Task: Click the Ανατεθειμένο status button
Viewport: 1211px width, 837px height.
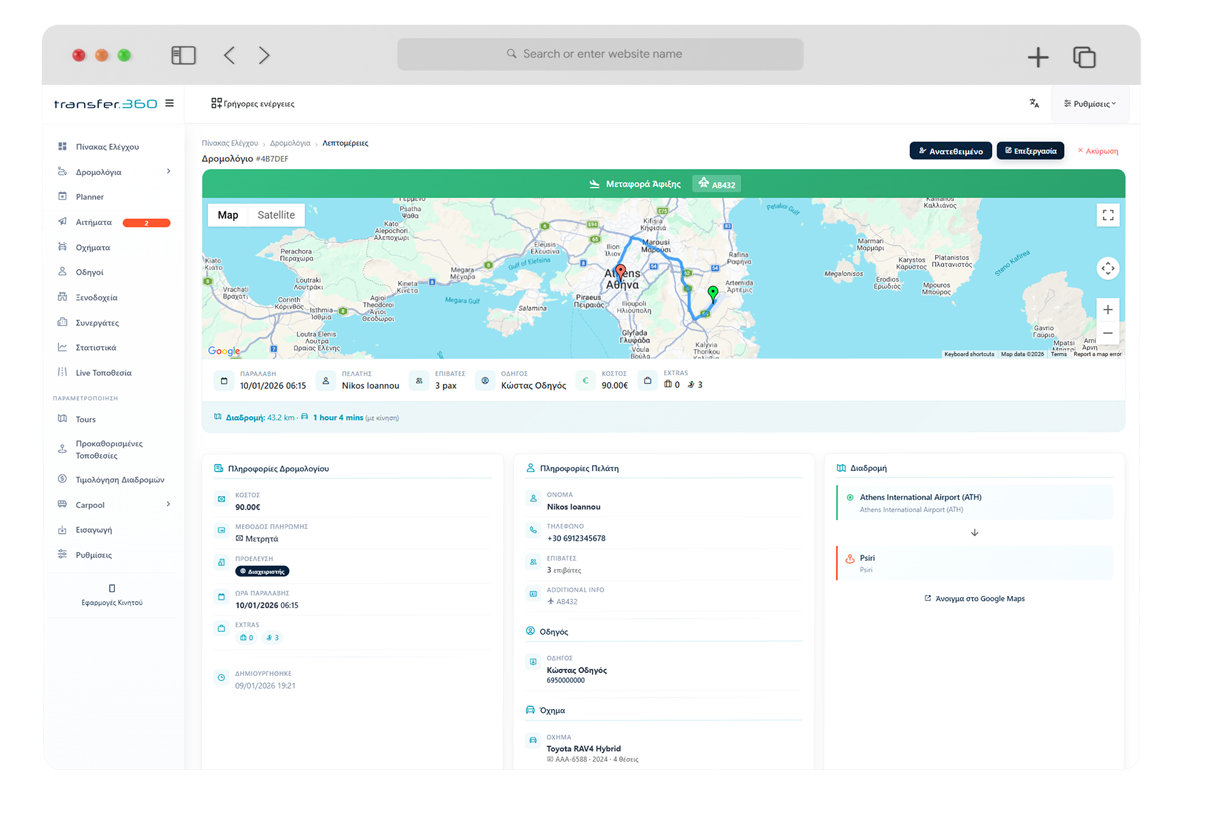Action: coord(950,151)
